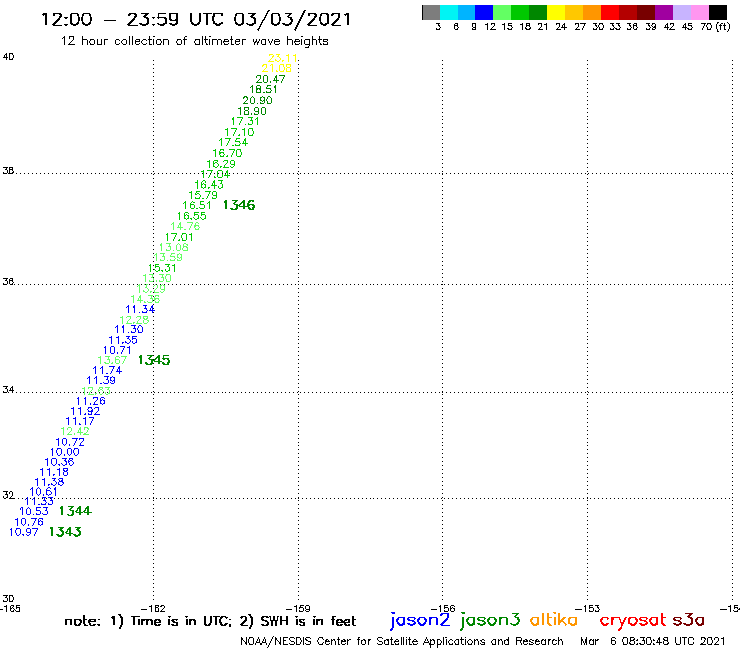Choose the bright red swatch in the scale
Image resolution: width=740 pixels, height=650 pixels.
610,12
